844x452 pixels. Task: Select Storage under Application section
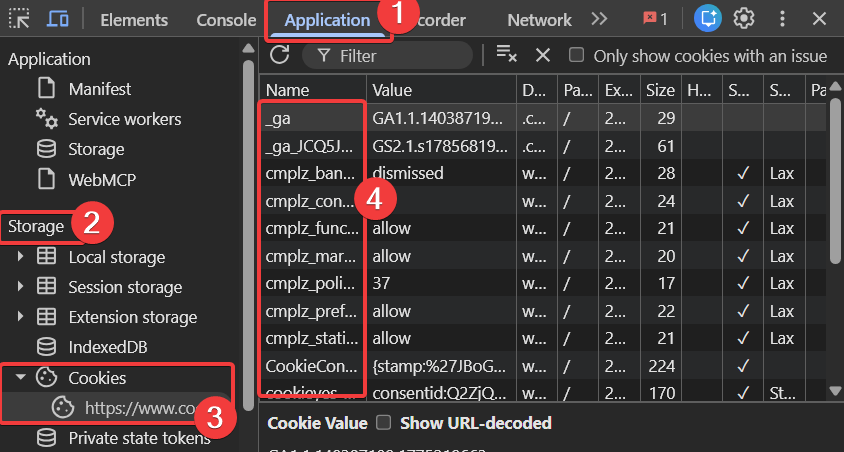click(x=96, y=149)
